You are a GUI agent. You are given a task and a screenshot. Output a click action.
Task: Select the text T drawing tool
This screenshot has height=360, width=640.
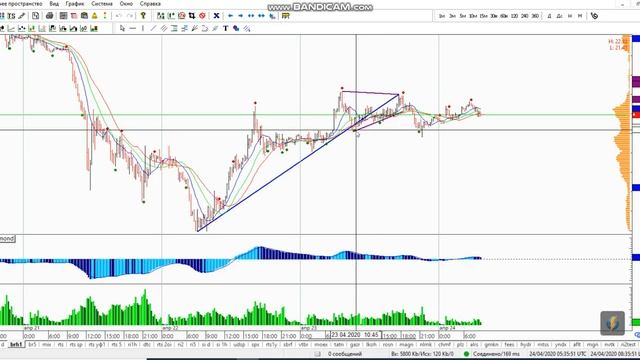226,28
